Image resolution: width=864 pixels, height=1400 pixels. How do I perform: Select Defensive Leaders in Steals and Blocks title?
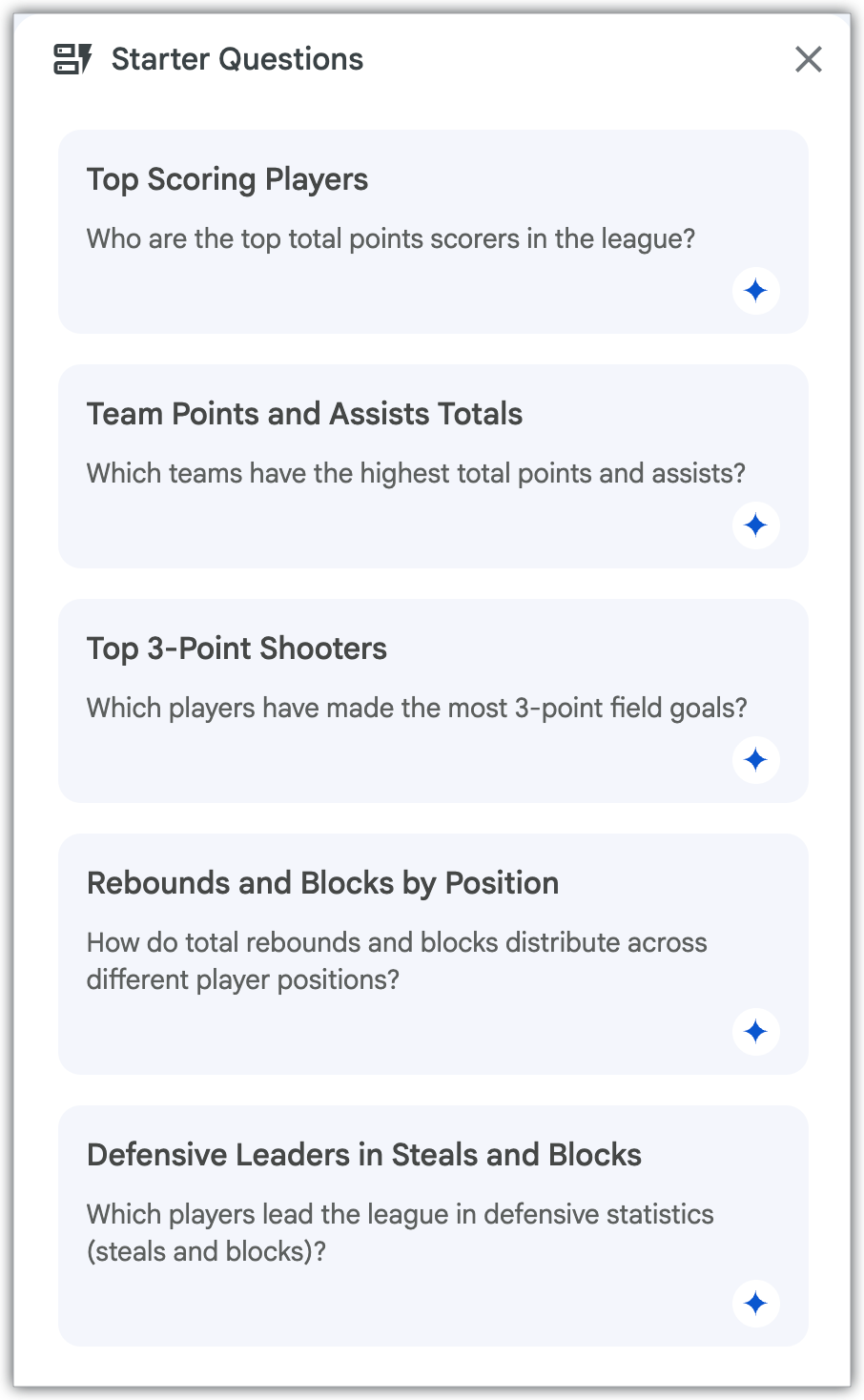coord(363,1155)
